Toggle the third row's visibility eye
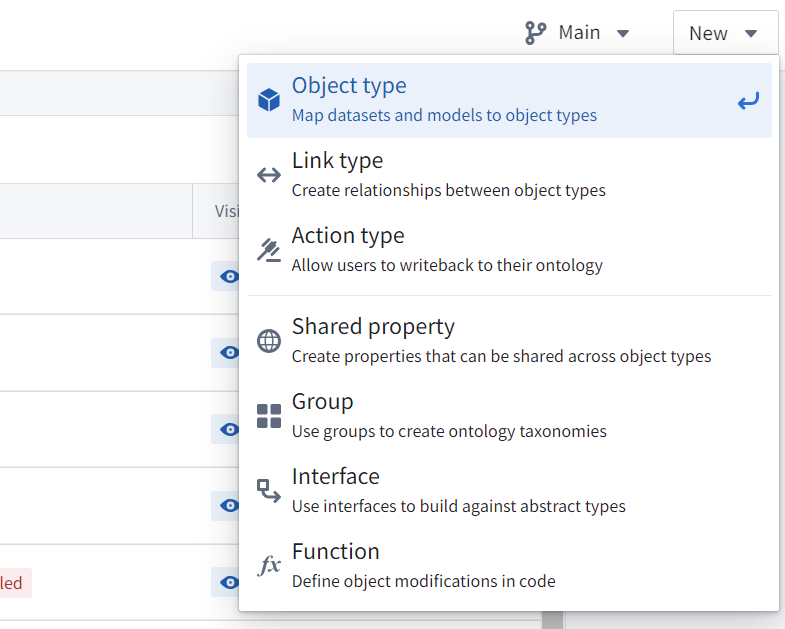 (229, 429)
